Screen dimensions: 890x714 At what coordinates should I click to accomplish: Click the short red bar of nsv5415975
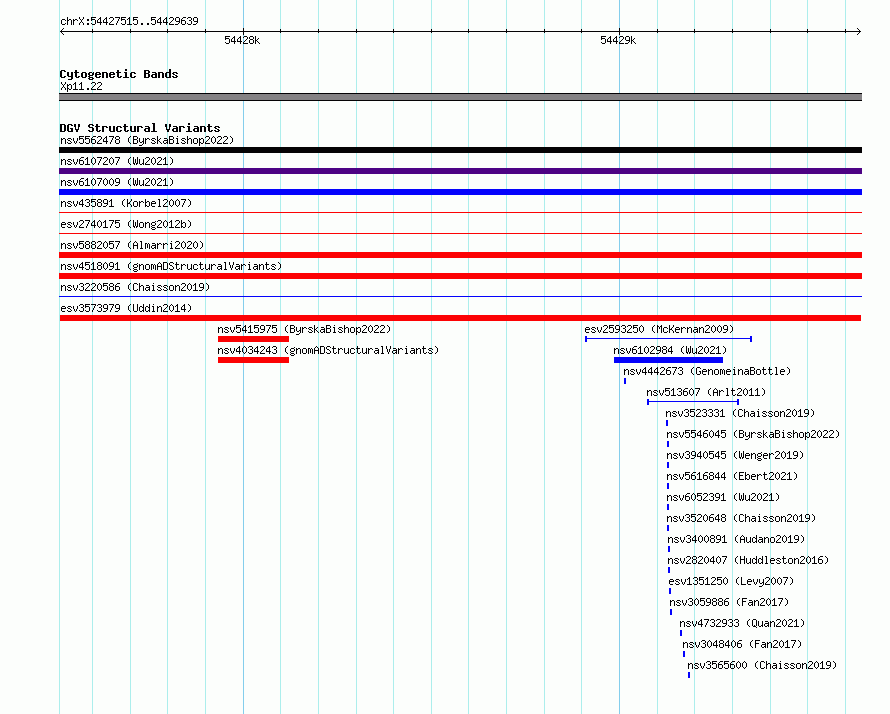click(x=253, y=339)
